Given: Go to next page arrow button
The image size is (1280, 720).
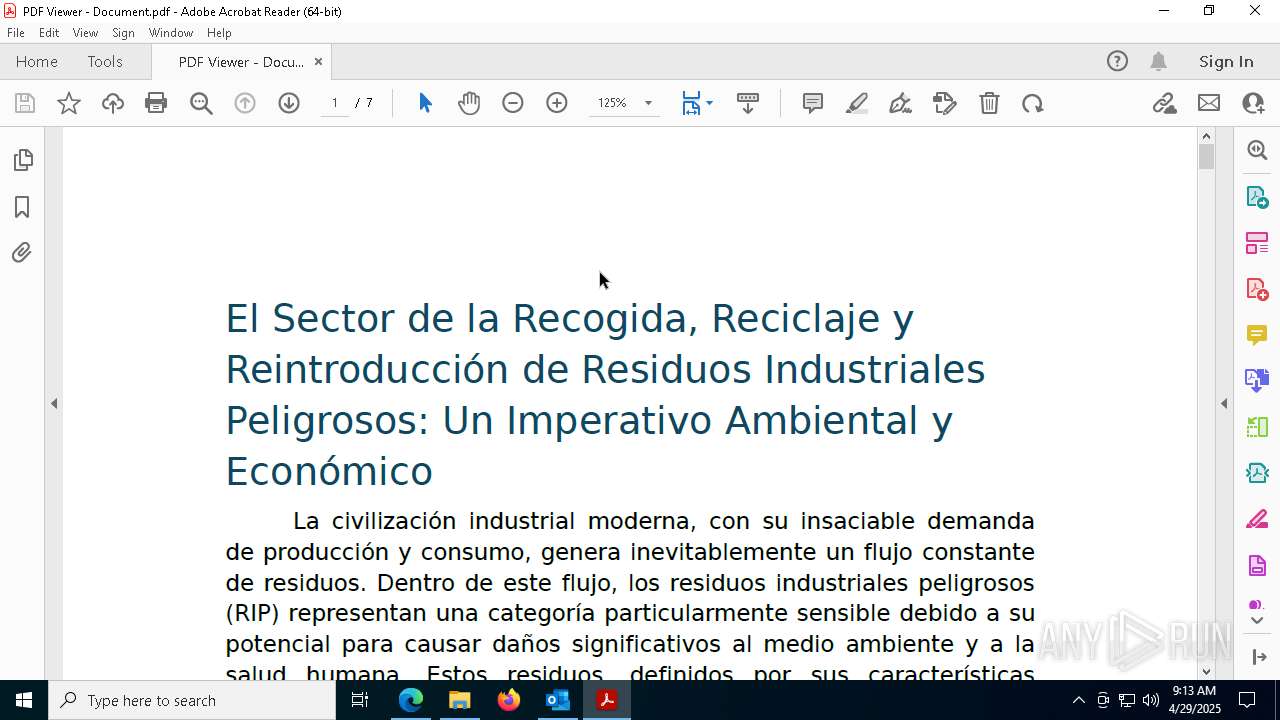Looking at the screenshot, I should pyautogui.click(x=289, y=103).
